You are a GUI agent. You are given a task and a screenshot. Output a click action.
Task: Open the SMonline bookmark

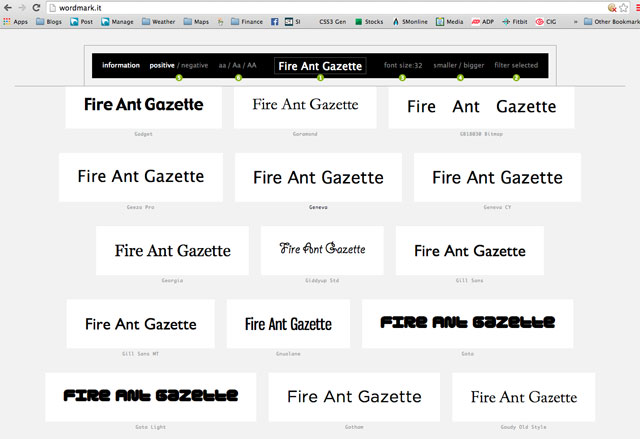click(410, 22)
